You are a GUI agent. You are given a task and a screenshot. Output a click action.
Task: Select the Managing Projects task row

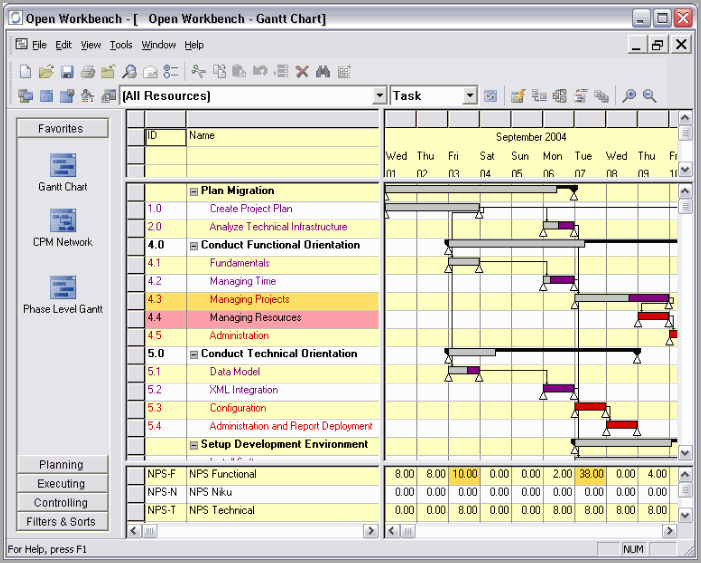(262, 301)
